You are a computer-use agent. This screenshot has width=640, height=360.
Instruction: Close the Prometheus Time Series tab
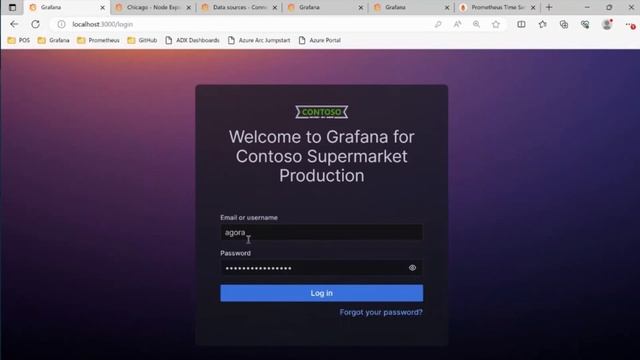tap(533, 7)
